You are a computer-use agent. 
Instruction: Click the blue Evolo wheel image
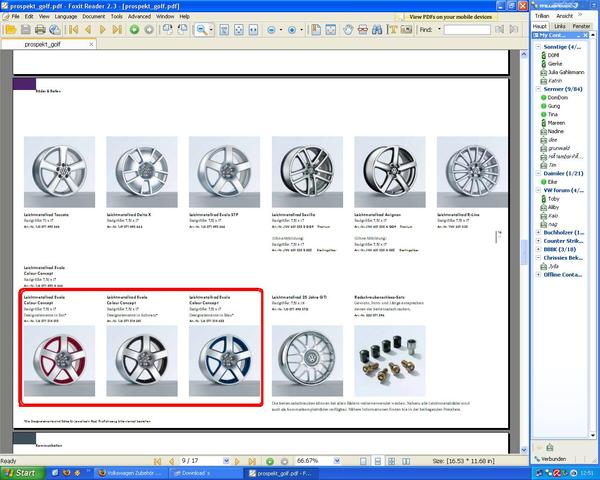[224, 361]
